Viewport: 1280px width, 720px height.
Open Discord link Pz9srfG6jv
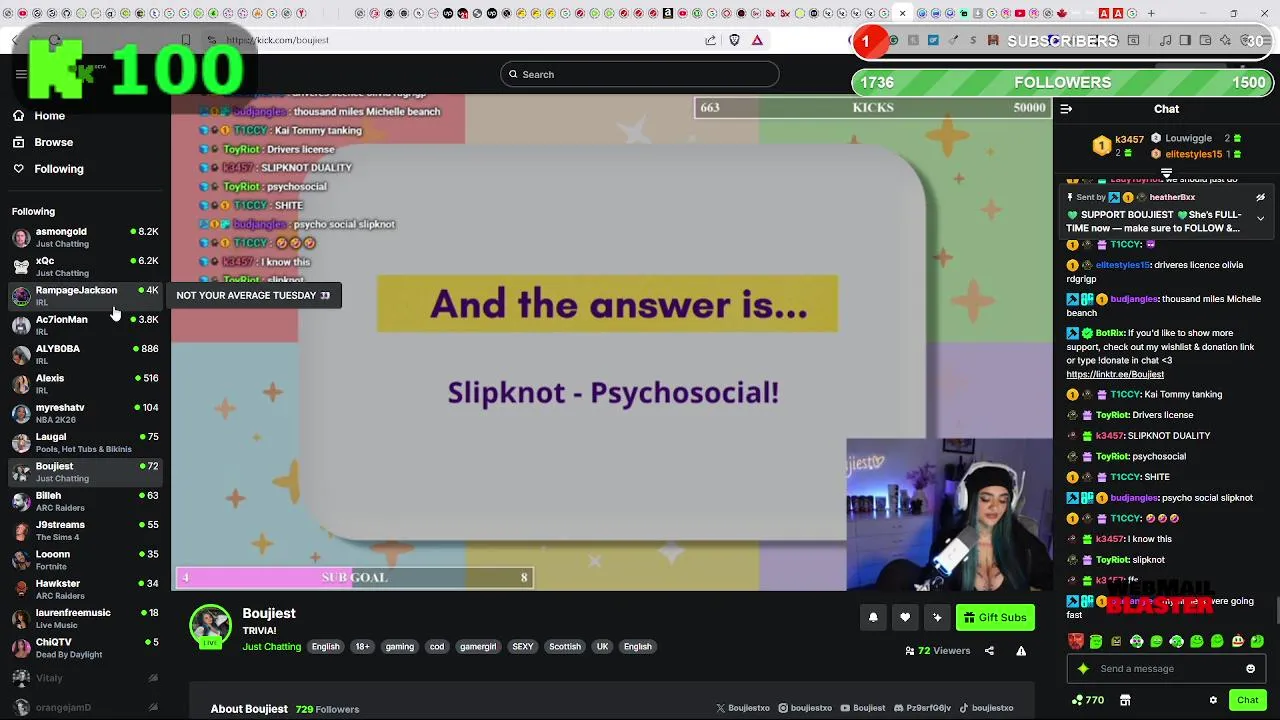pos(922,708)
